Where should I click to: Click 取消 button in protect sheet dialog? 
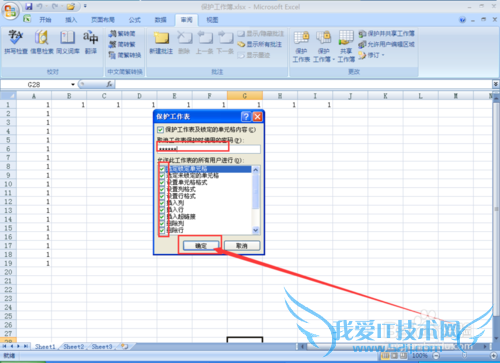pos(242,246)
